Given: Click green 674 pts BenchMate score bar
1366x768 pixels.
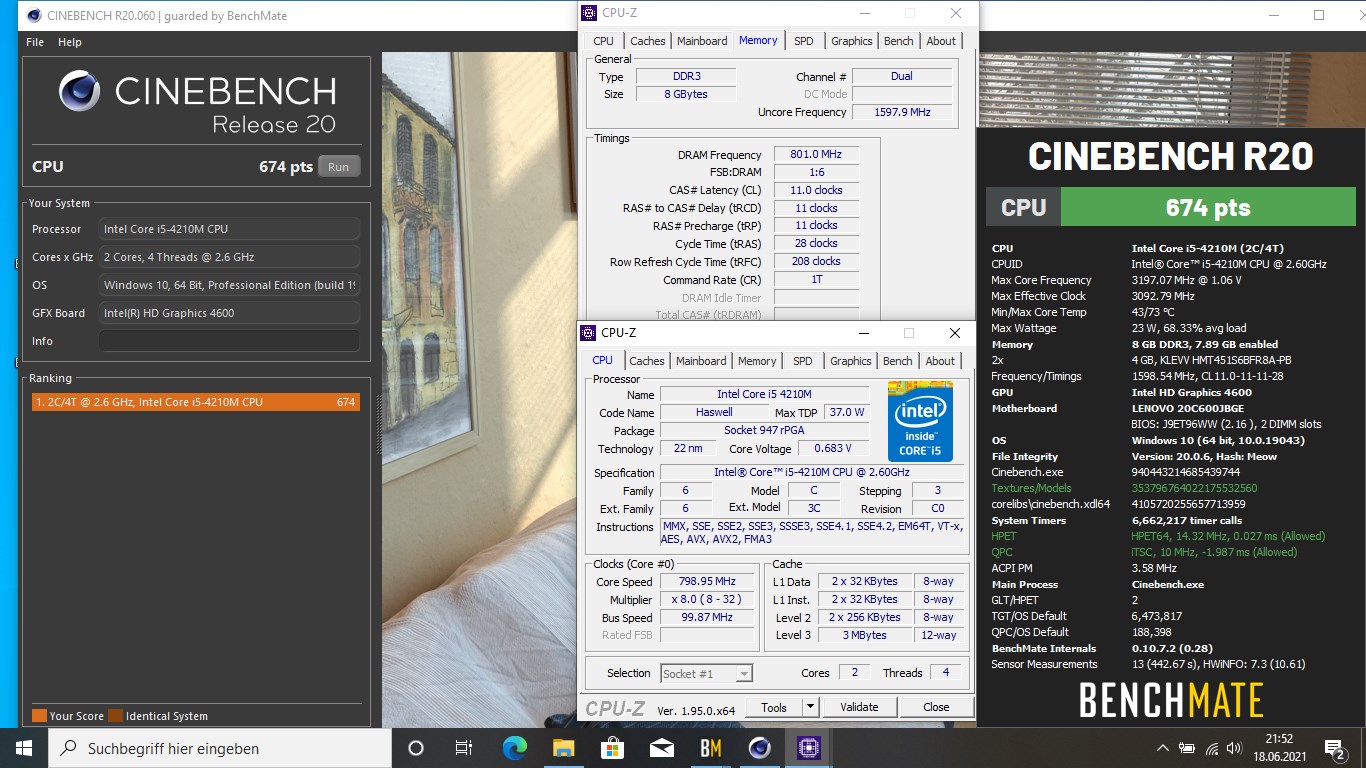Looking at the screenshot, I should point(1208,207).
